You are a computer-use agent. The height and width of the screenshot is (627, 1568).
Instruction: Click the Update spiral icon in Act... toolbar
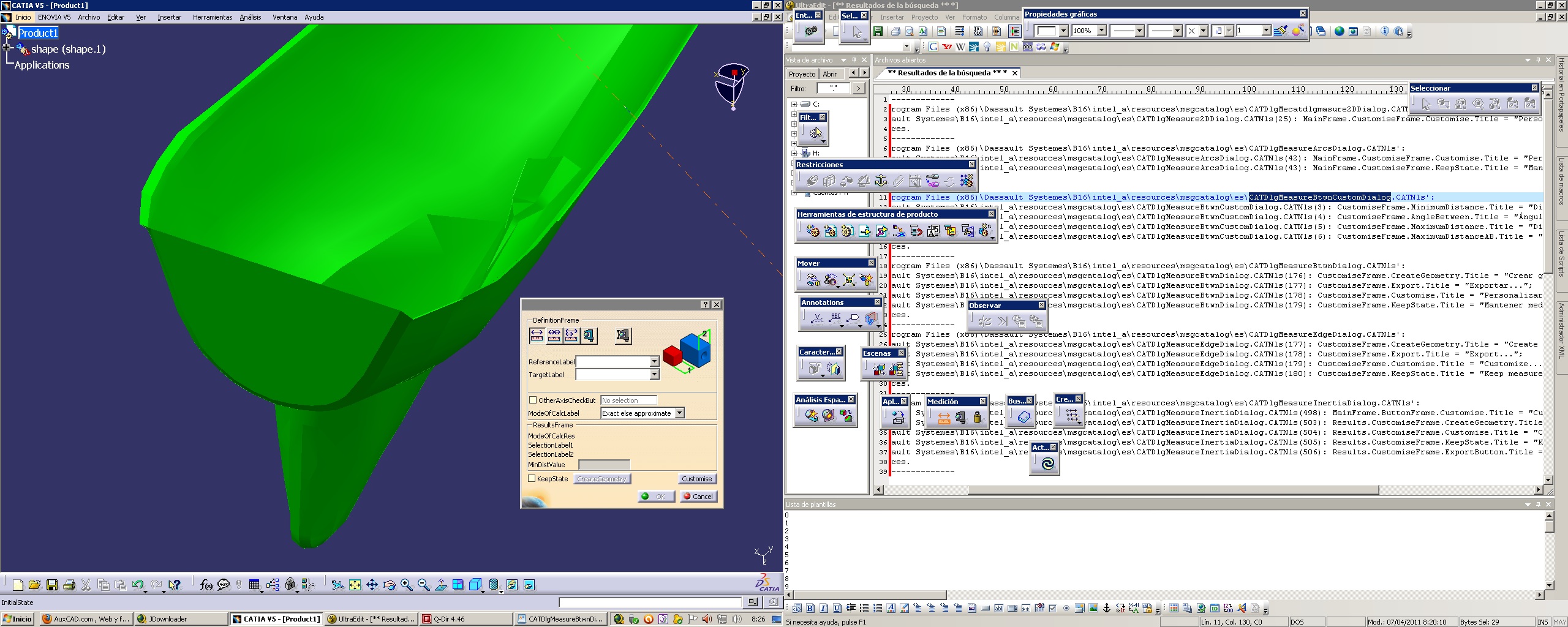pos(1047,464)
